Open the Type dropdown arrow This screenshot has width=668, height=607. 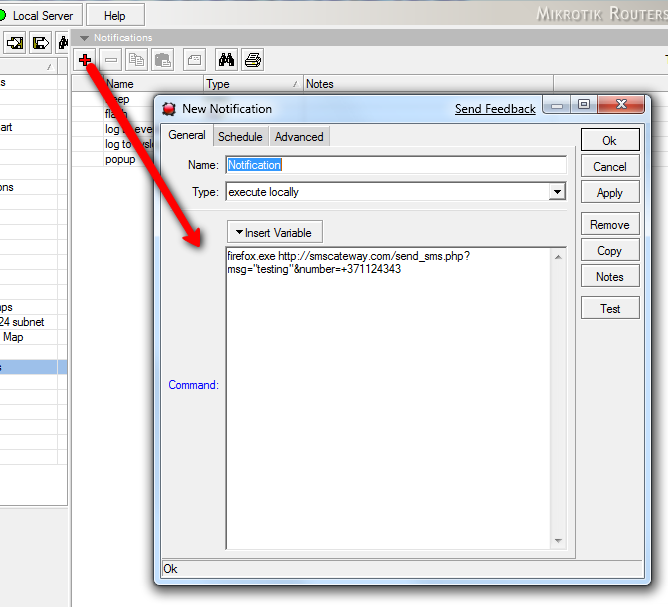point(557,192)
